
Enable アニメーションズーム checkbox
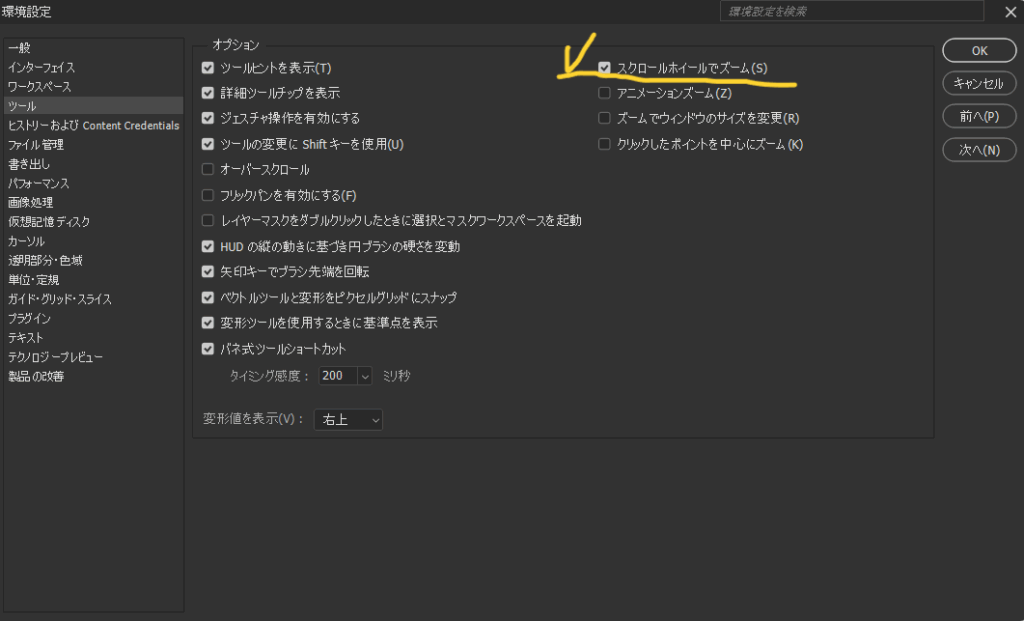[x=604, y=93]
